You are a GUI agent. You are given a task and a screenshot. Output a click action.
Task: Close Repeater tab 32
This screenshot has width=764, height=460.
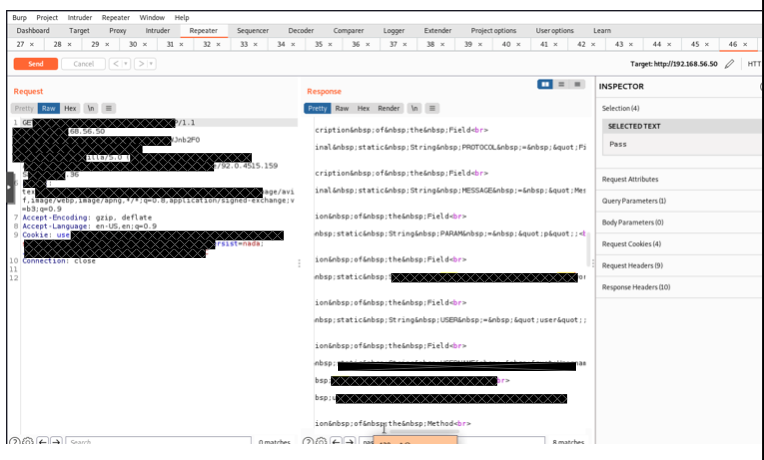218,44
